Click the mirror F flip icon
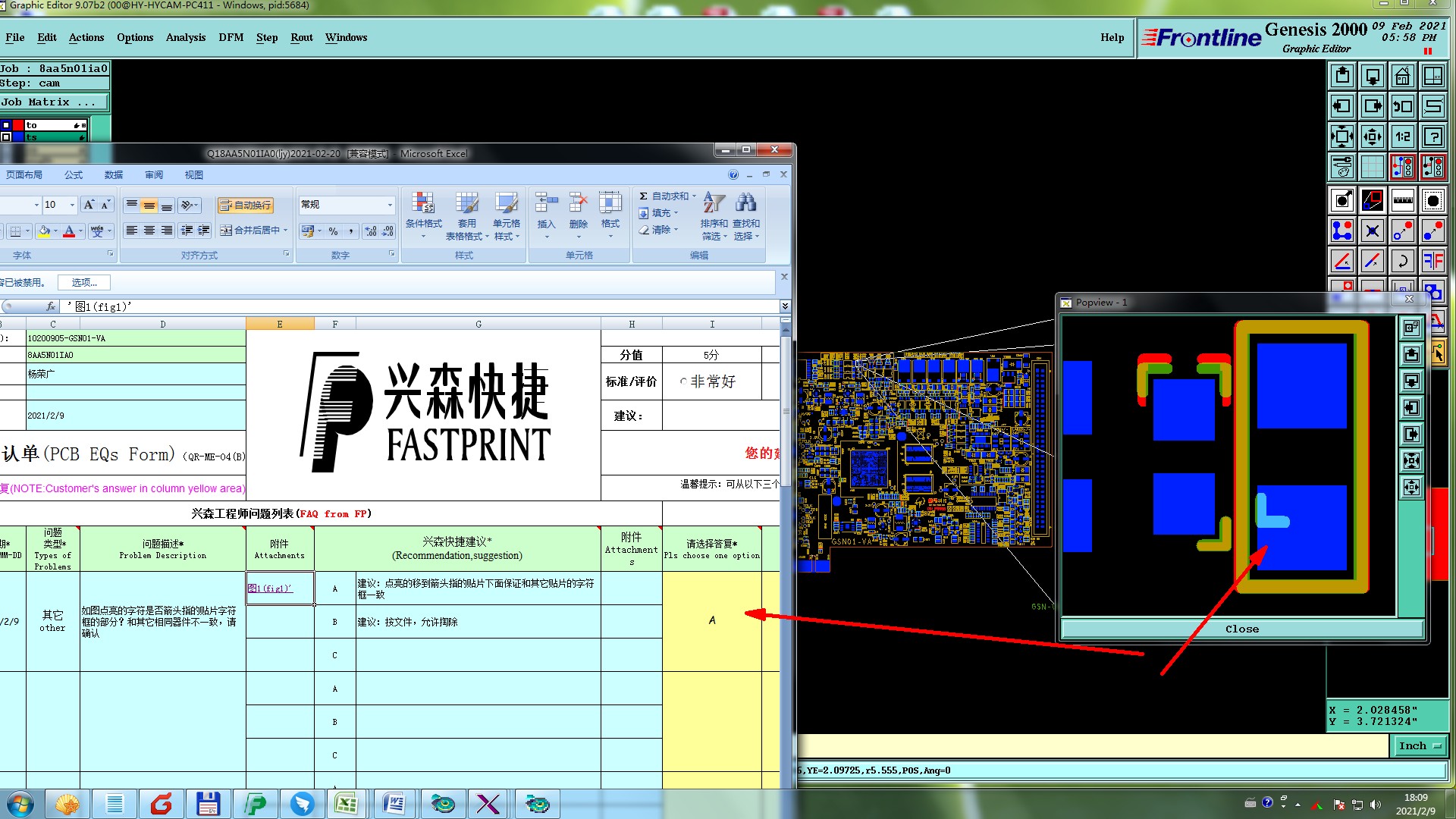 coord(1432,262)
